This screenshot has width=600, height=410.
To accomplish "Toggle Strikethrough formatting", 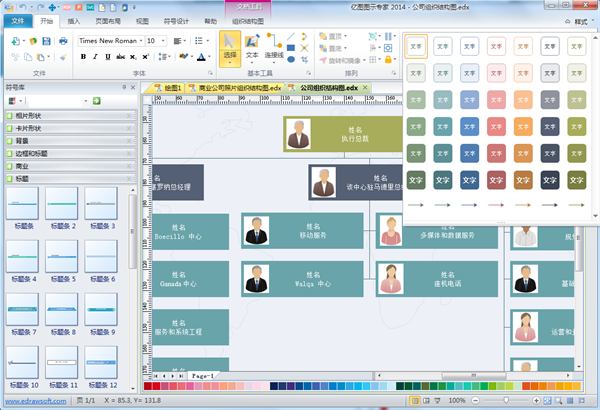I will 121,57.
